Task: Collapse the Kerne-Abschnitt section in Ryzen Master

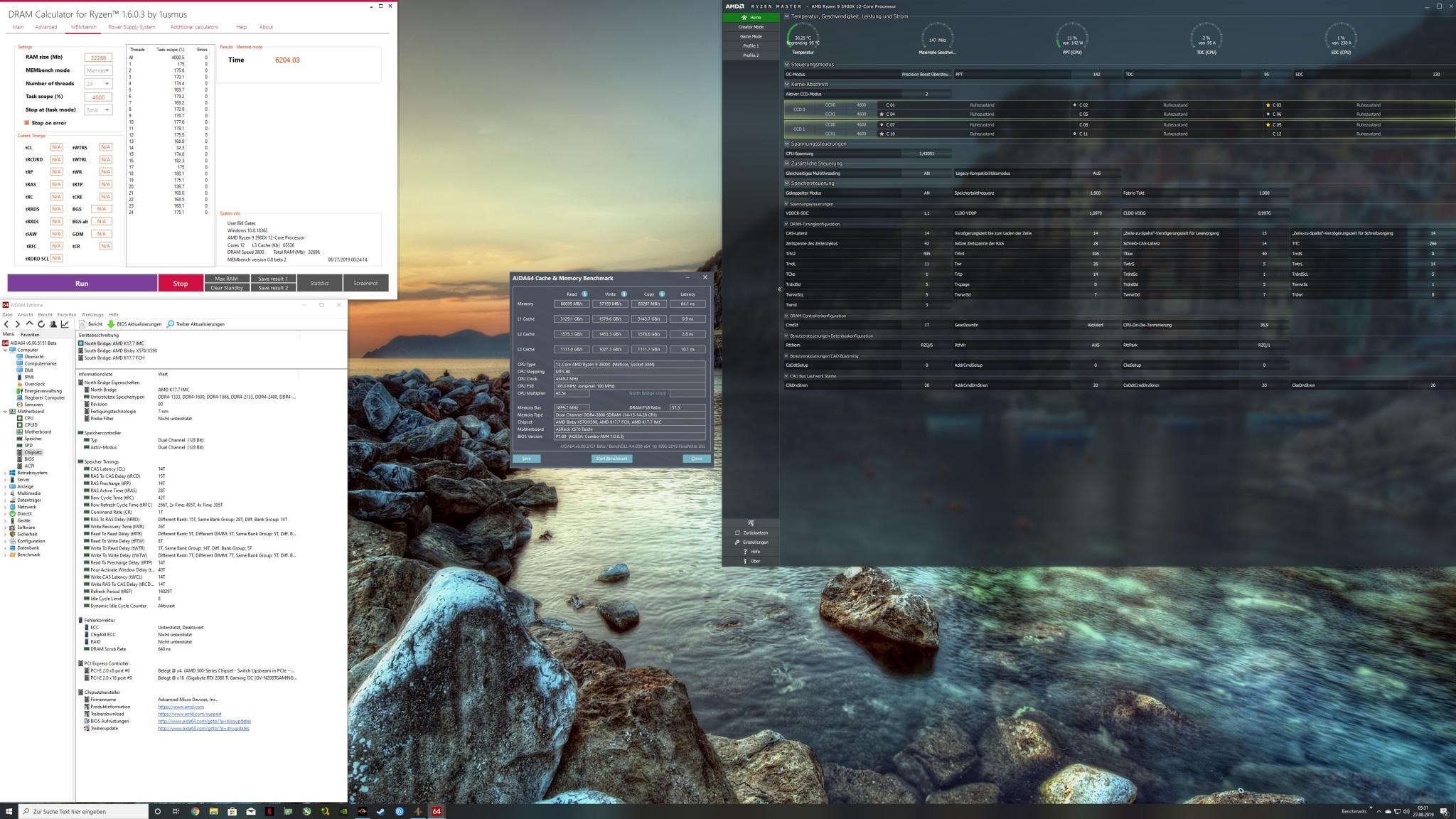Action: 787,85
